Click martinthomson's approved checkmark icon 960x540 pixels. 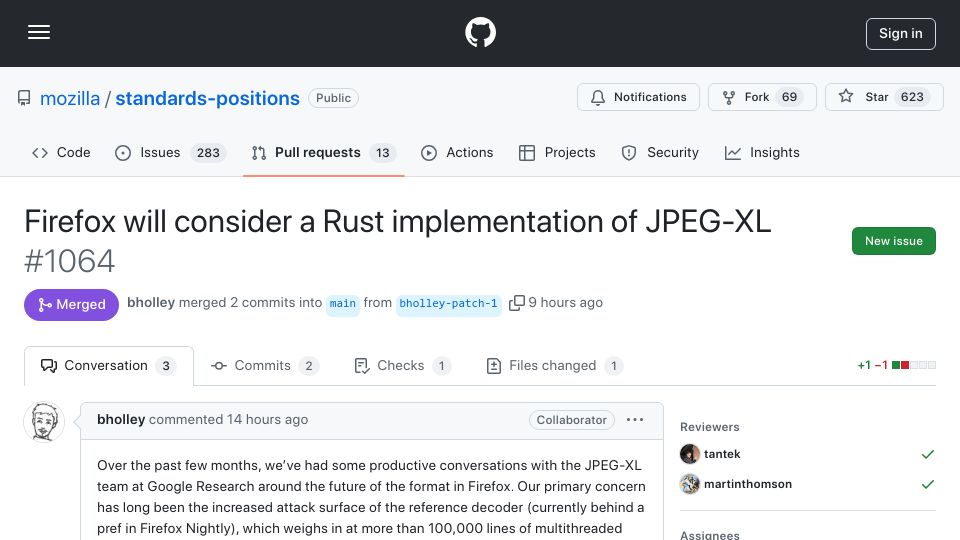[928, 484]
